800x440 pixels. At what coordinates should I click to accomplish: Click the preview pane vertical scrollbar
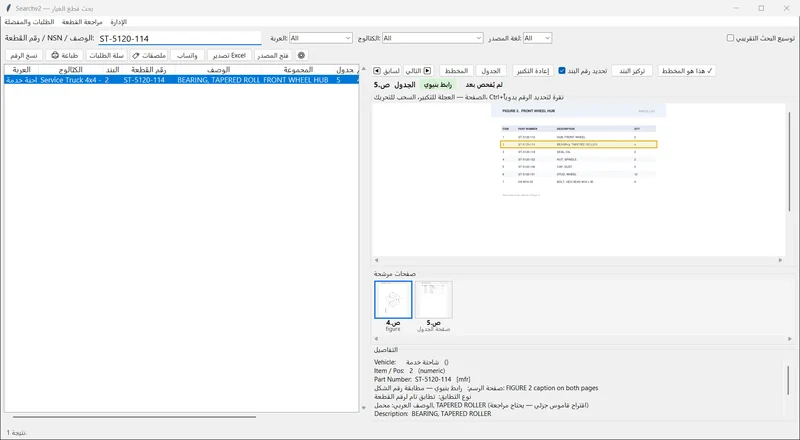point(789,161)
